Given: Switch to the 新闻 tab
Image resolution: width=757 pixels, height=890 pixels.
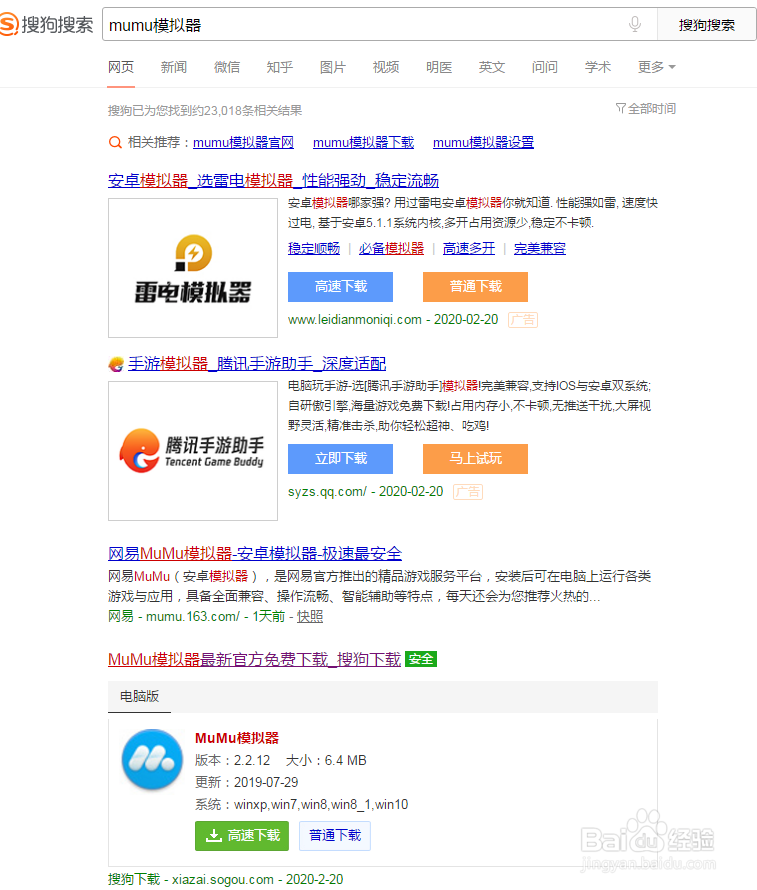Looking at the screenshot, I should point(174,68).
